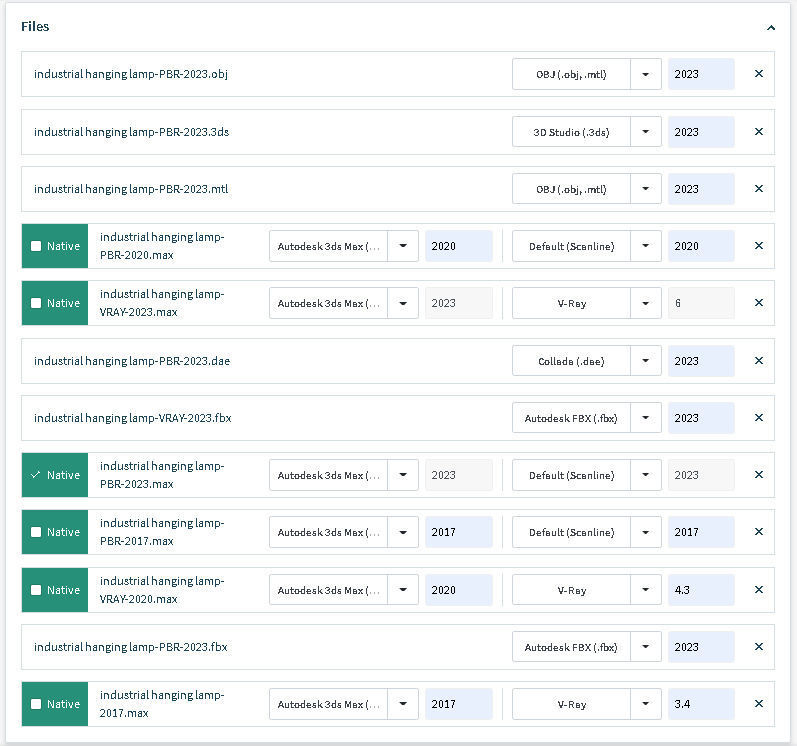Collapse the Files section chevron
This screenshot has width=797, height=746.
point(770,28)
